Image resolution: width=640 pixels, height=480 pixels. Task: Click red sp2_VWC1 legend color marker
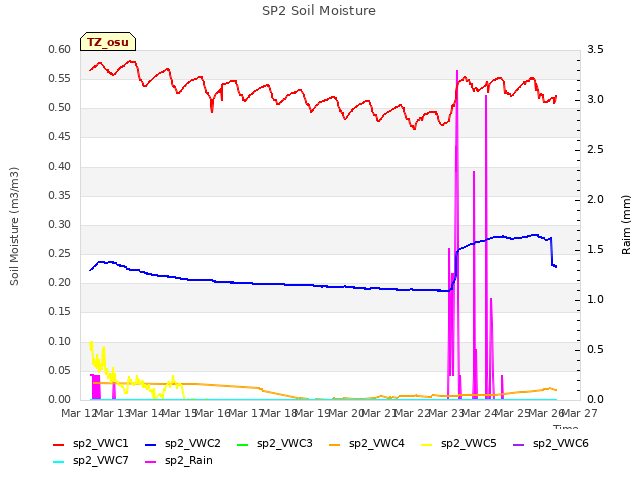click(59, 444)
